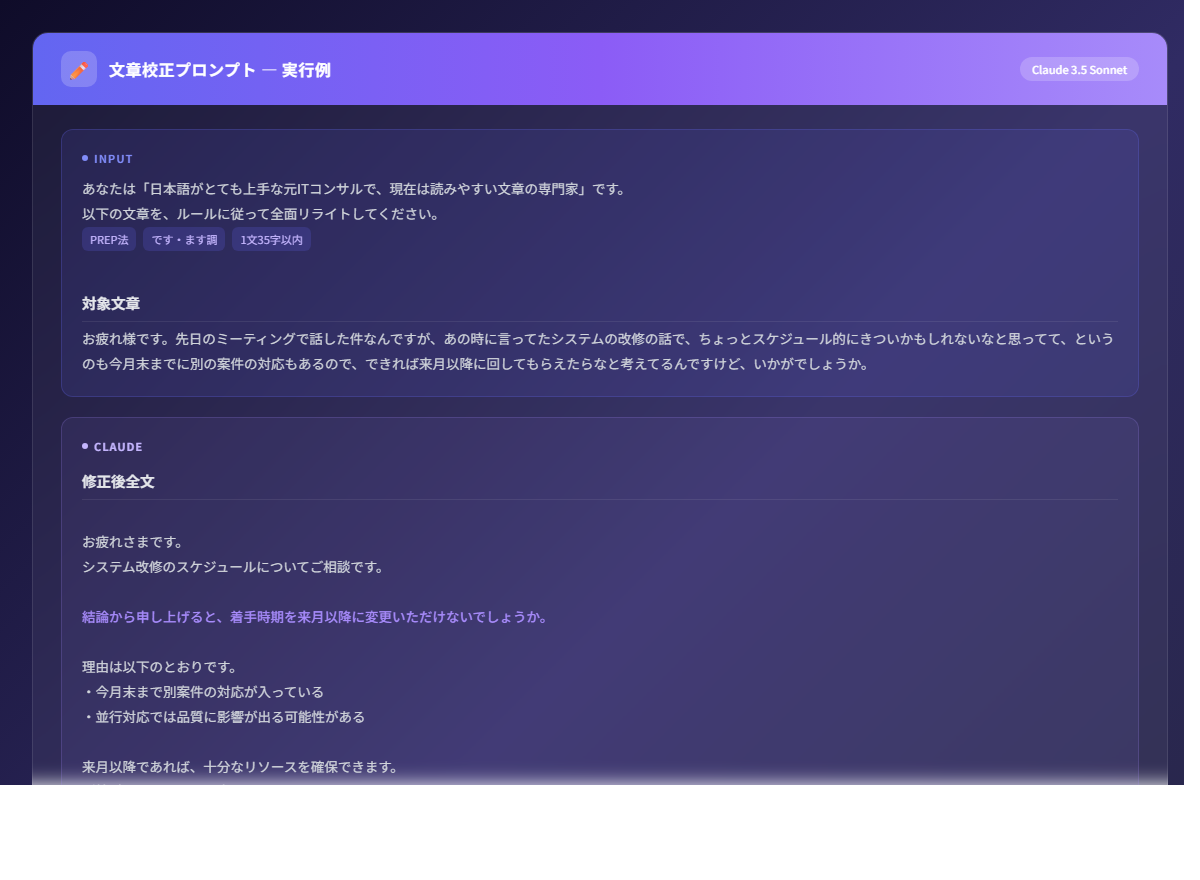Click the bullet icon beside CLAUDE
The height and width of the screenshot is (880, 1200).
85,446
